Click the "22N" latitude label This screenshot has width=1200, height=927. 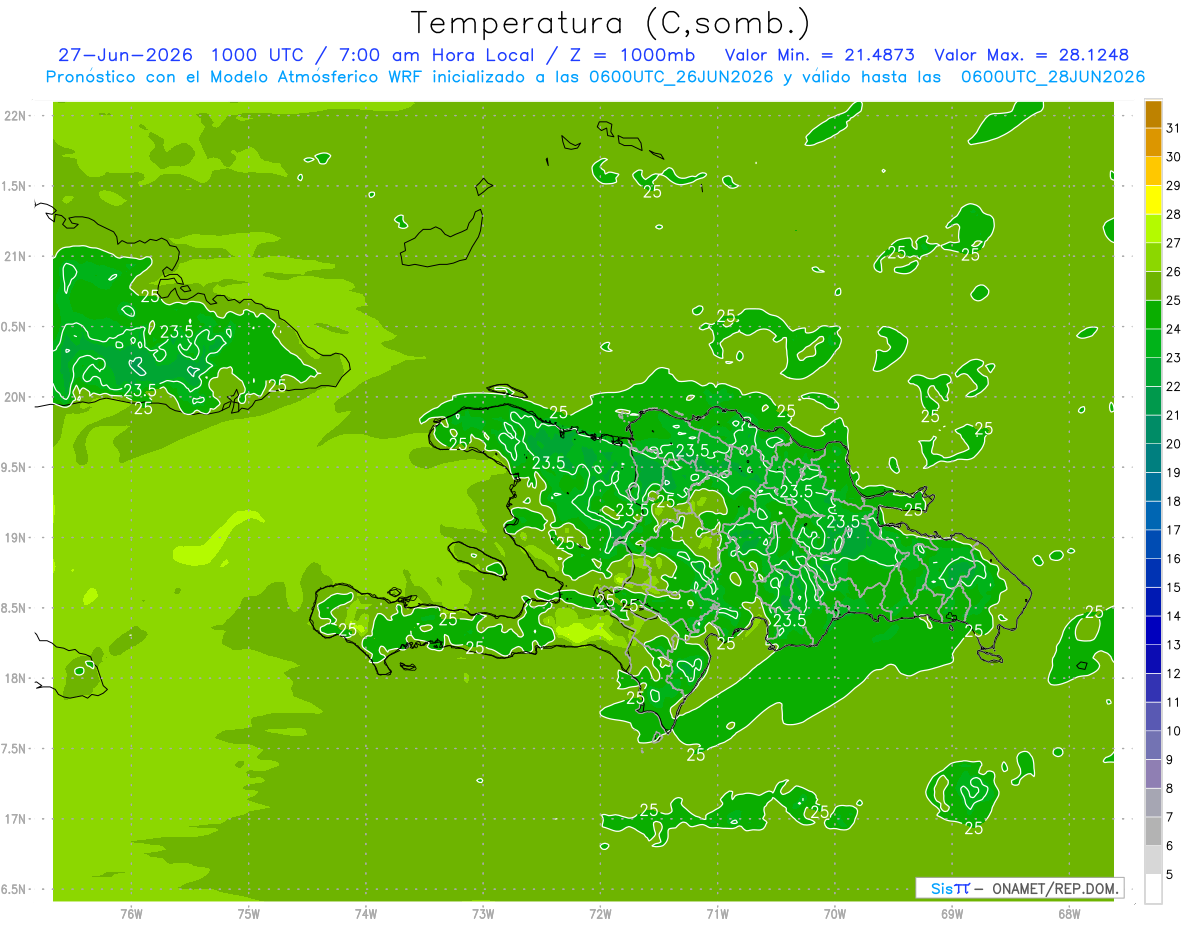(x=17, y=115)
